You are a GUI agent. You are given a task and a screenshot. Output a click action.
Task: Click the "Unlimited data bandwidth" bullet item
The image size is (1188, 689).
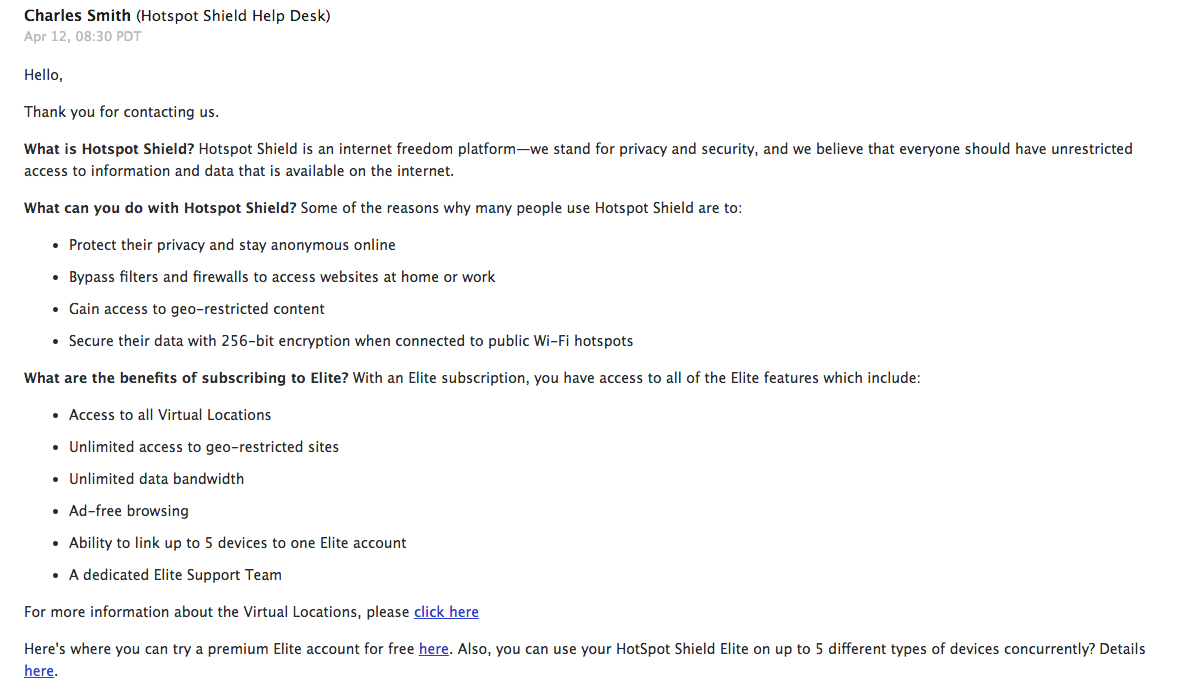[156, 478]
